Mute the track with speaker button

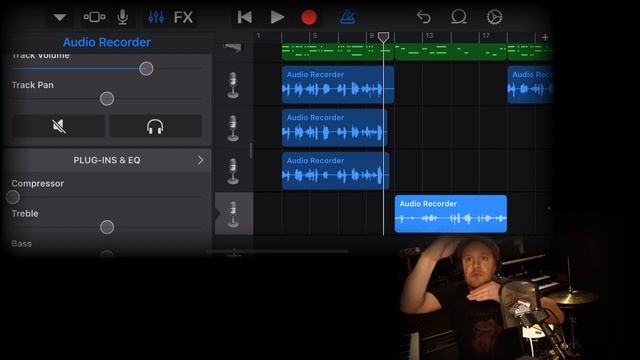59,126
